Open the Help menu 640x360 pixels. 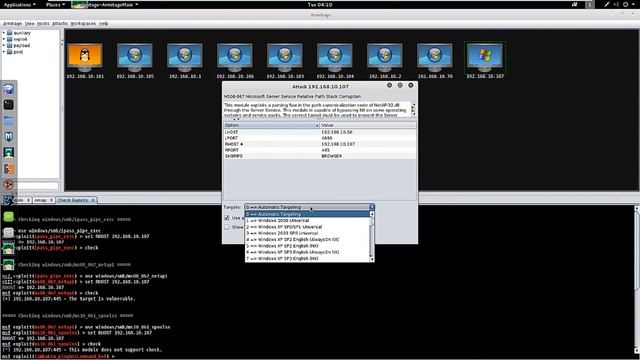(x=104, y=24)
